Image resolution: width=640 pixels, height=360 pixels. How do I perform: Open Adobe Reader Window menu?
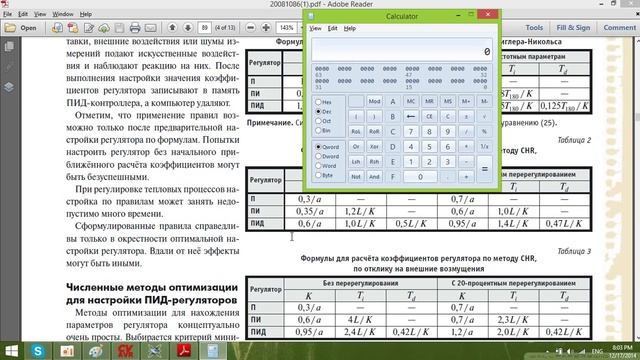click(x=63, y=14)
